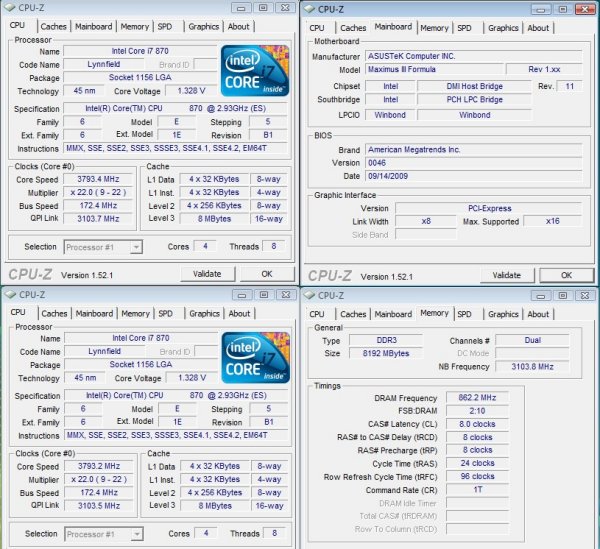Click manufacturer ASUSTeK Computer INC. field
Image resolution: width=600 pixels, height=549 pixels.
click(474, 56)
